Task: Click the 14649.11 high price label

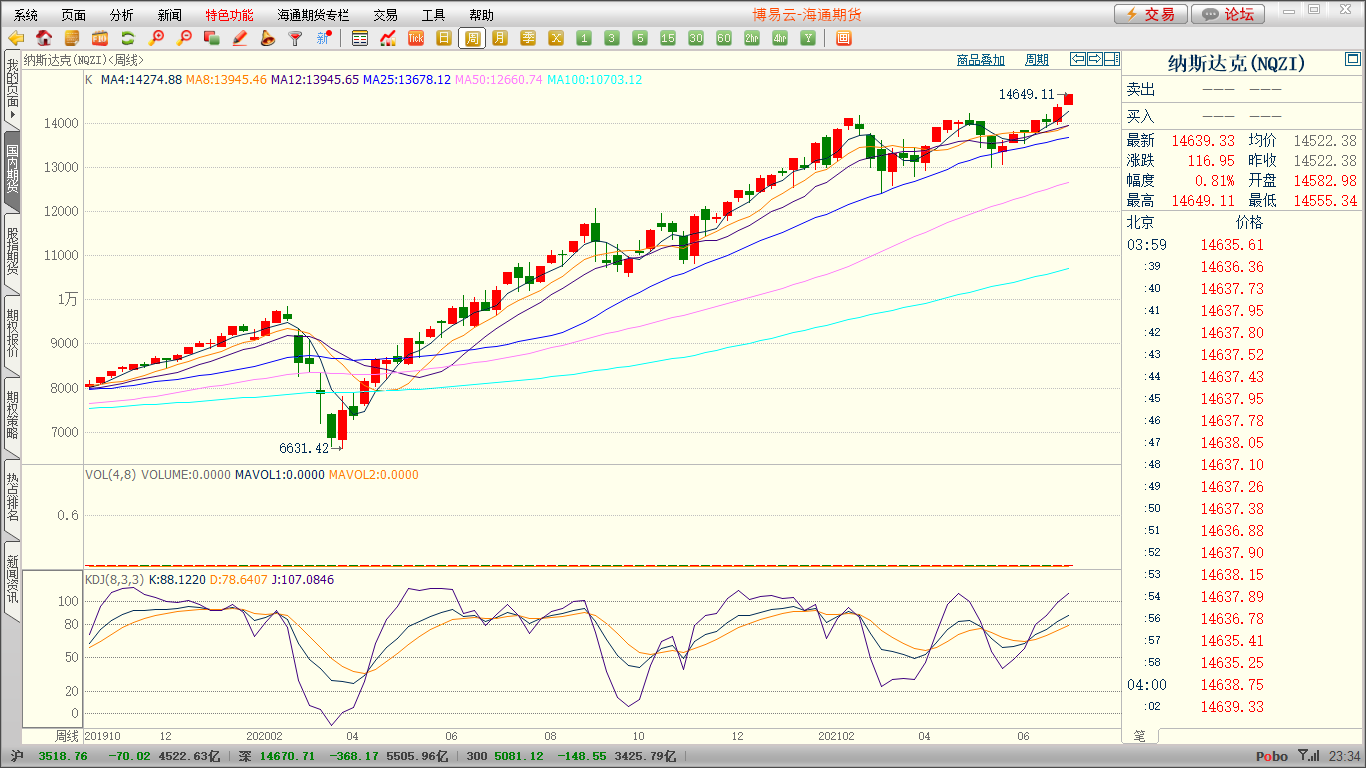Action: click(1027, 94)
